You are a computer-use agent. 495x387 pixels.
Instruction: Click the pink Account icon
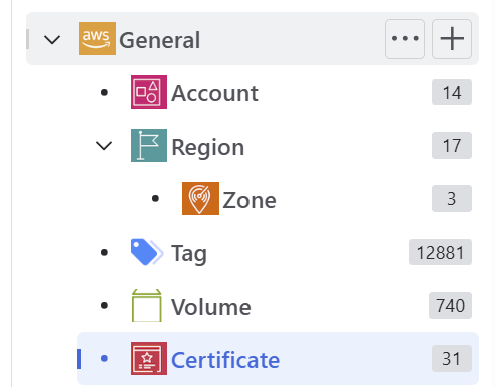point(149,92)
